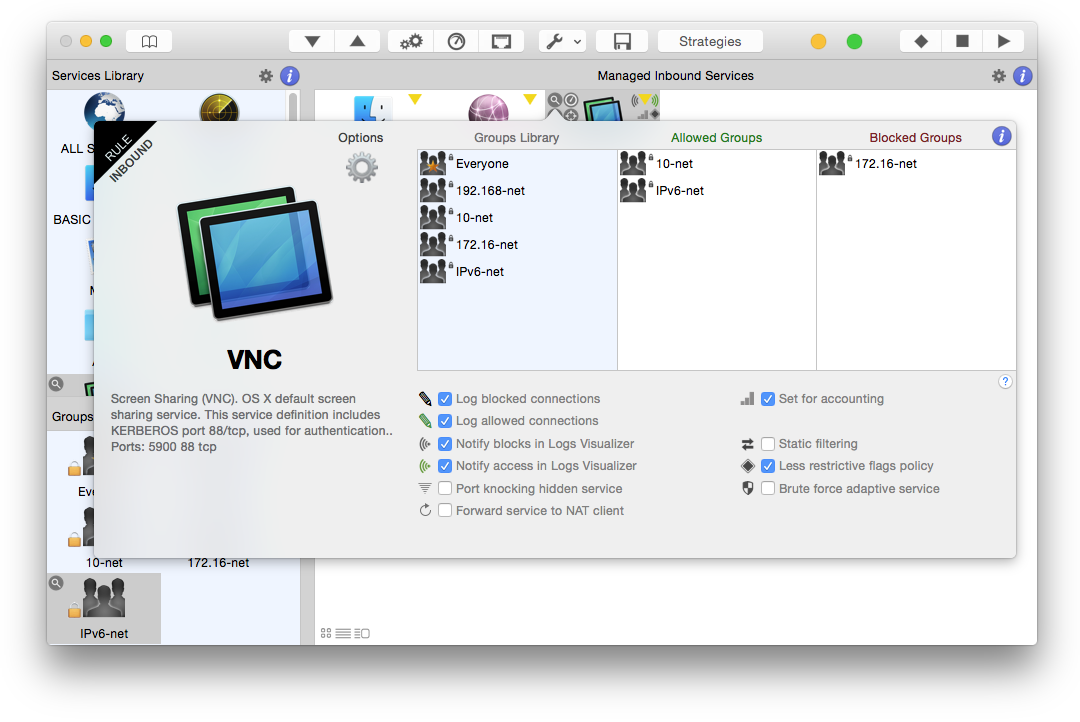Screen dimensions: 1080x722
Task: Open the wrench tools dropdown
Action: point(562,41)
